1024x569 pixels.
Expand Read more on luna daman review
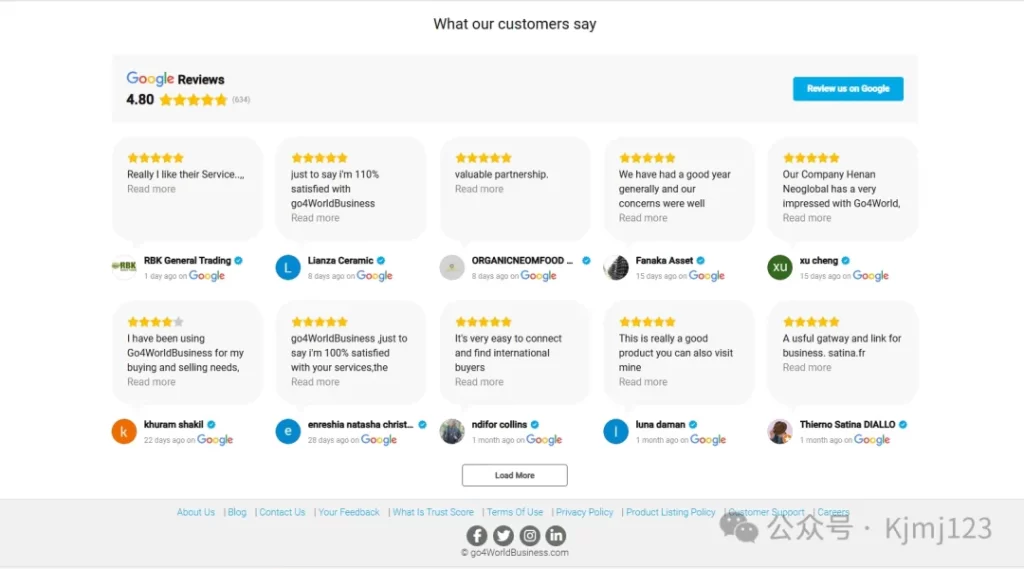point(643,382)
